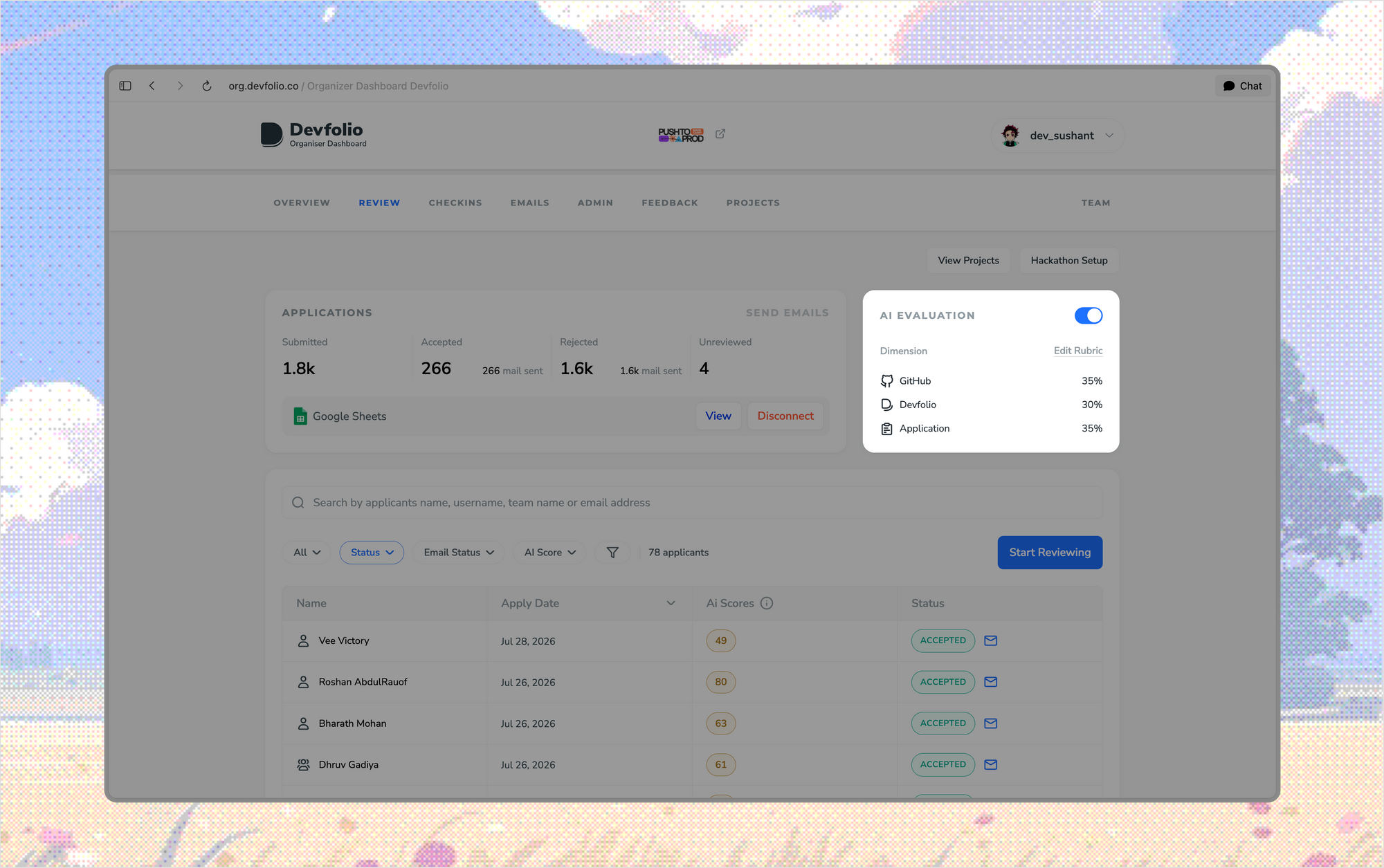Click the Ai Scores info icon
Image resolution: width=1384 pixels, height=868 pixels.
pos(767,603)
